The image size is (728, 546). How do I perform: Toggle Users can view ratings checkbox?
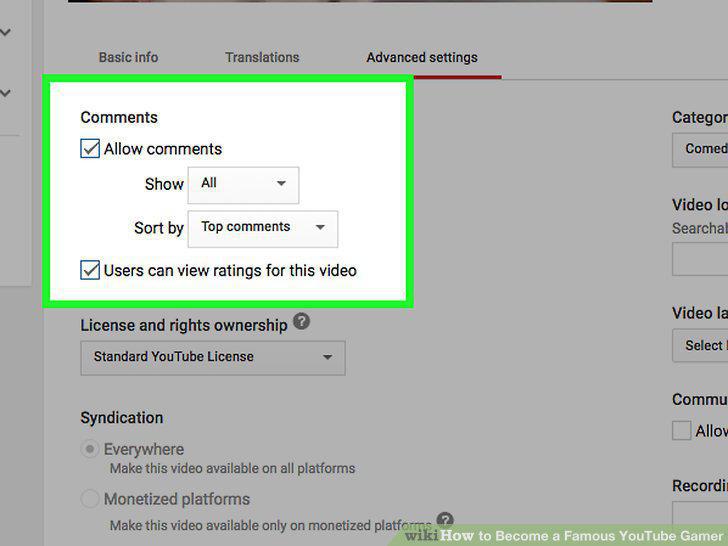click(90, 270)
